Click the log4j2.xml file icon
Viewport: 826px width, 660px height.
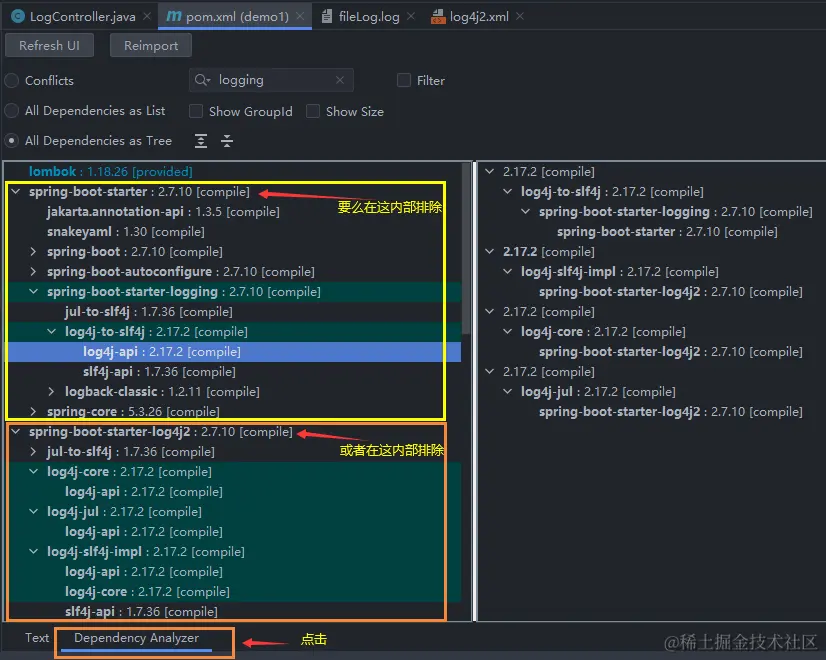438,17
